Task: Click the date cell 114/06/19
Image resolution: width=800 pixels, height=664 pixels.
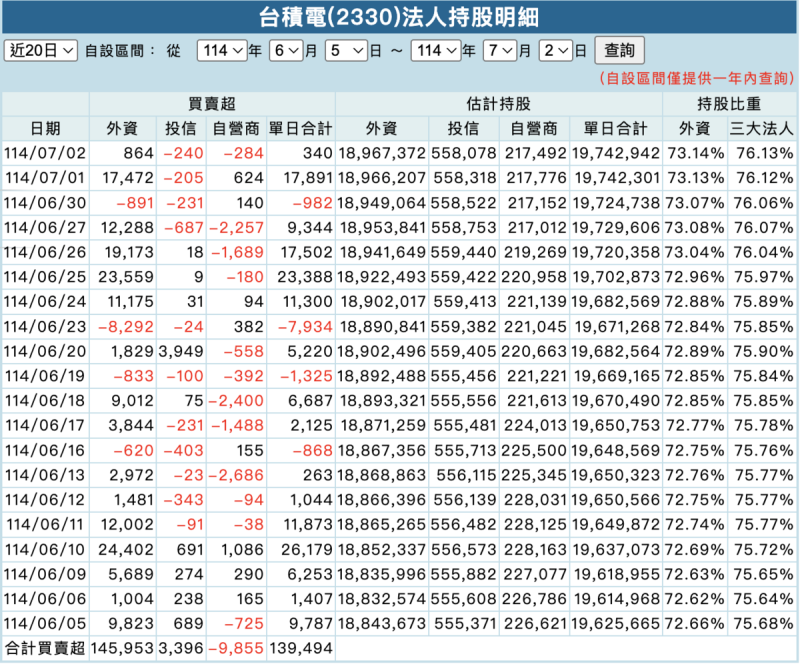Action: click(x=45, y=376)
